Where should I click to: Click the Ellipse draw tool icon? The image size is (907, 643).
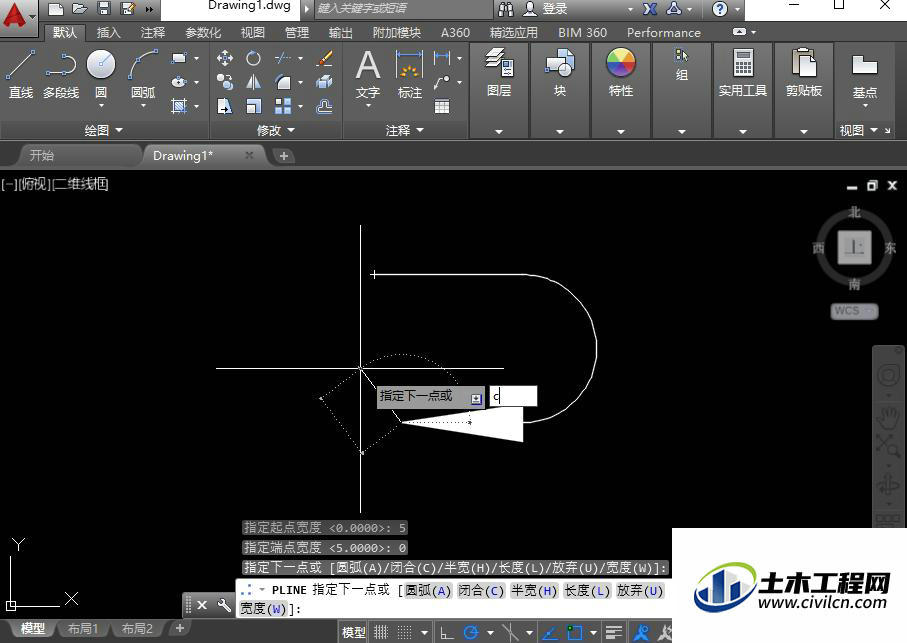[179, 82]
